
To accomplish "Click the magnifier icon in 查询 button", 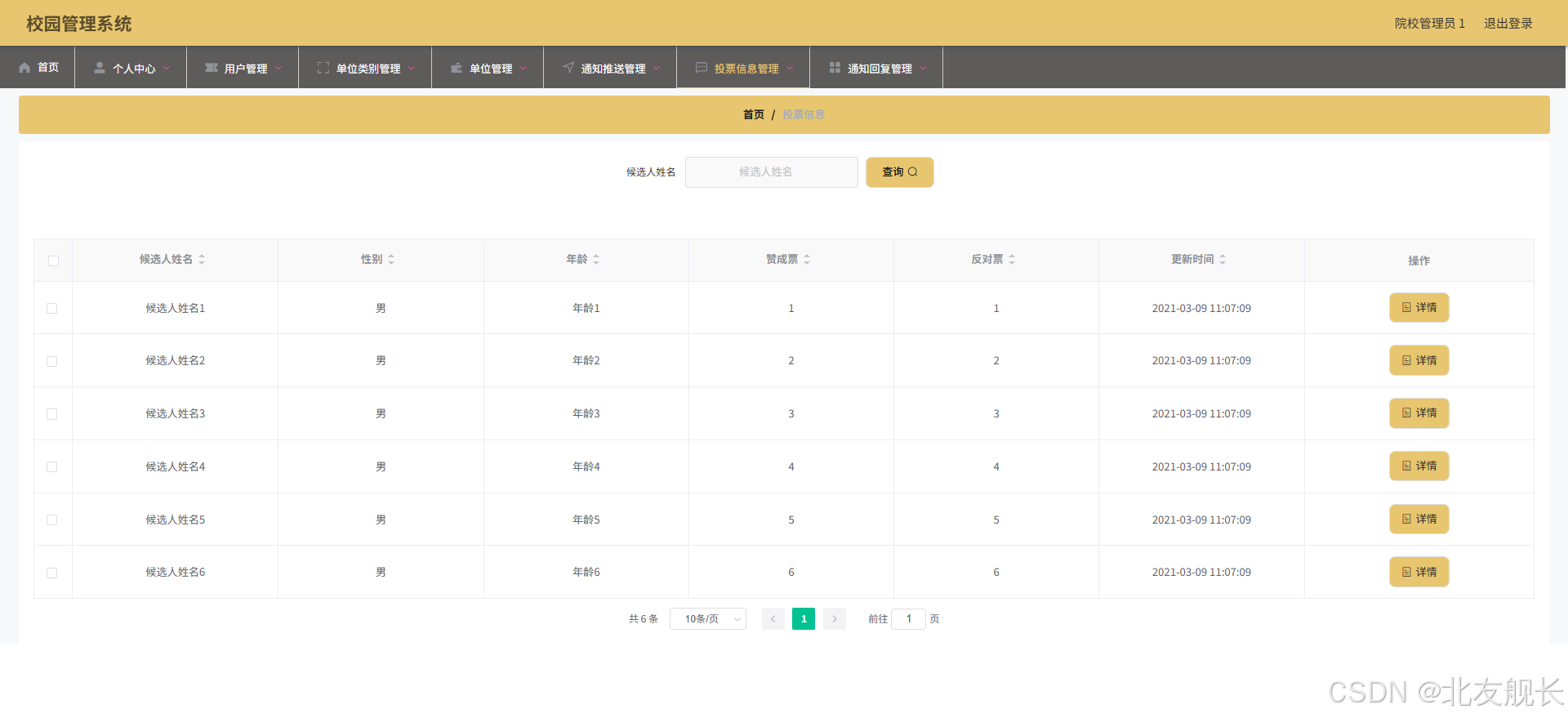I will [x=913, y=172].
